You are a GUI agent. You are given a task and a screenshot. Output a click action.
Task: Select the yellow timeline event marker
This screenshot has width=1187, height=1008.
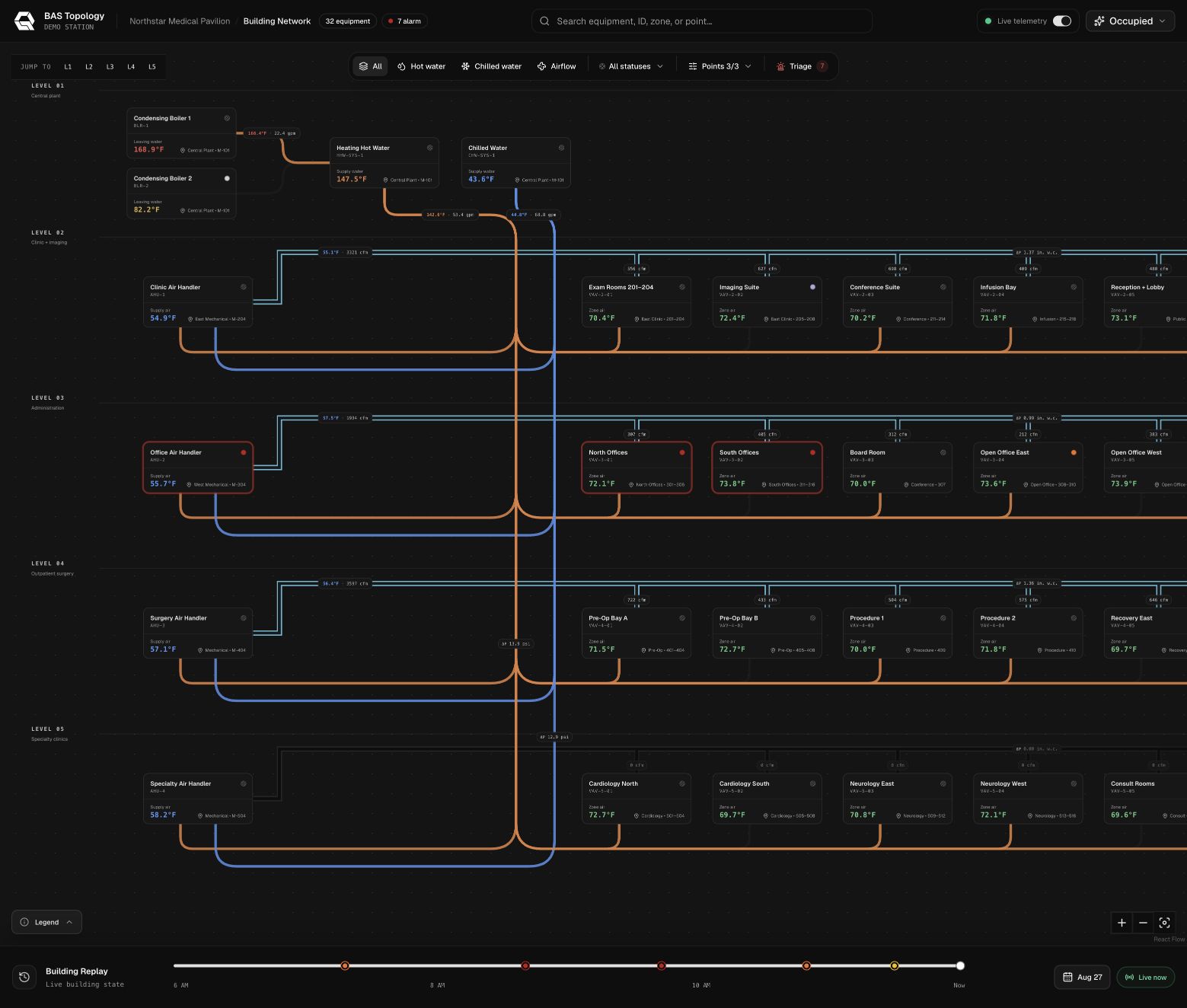point(895,965)
